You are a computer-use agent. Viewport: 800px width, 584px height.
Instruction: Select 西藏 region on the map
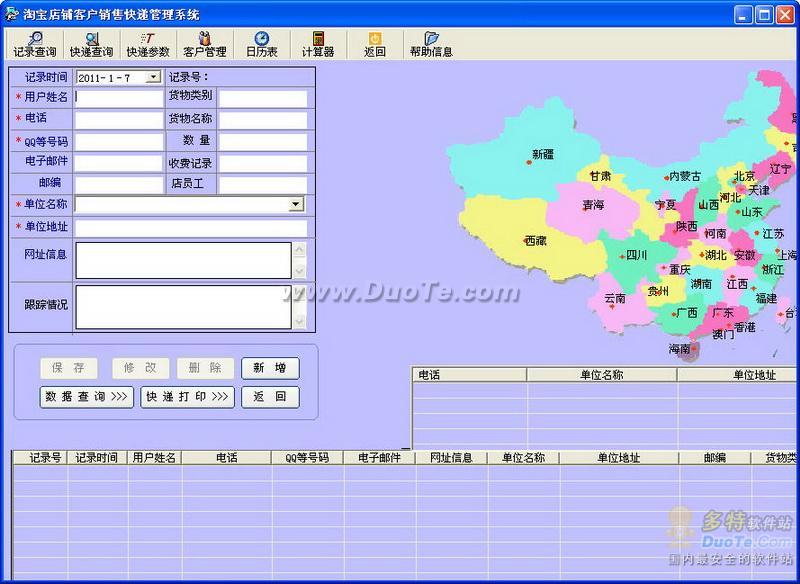point(535,240)
